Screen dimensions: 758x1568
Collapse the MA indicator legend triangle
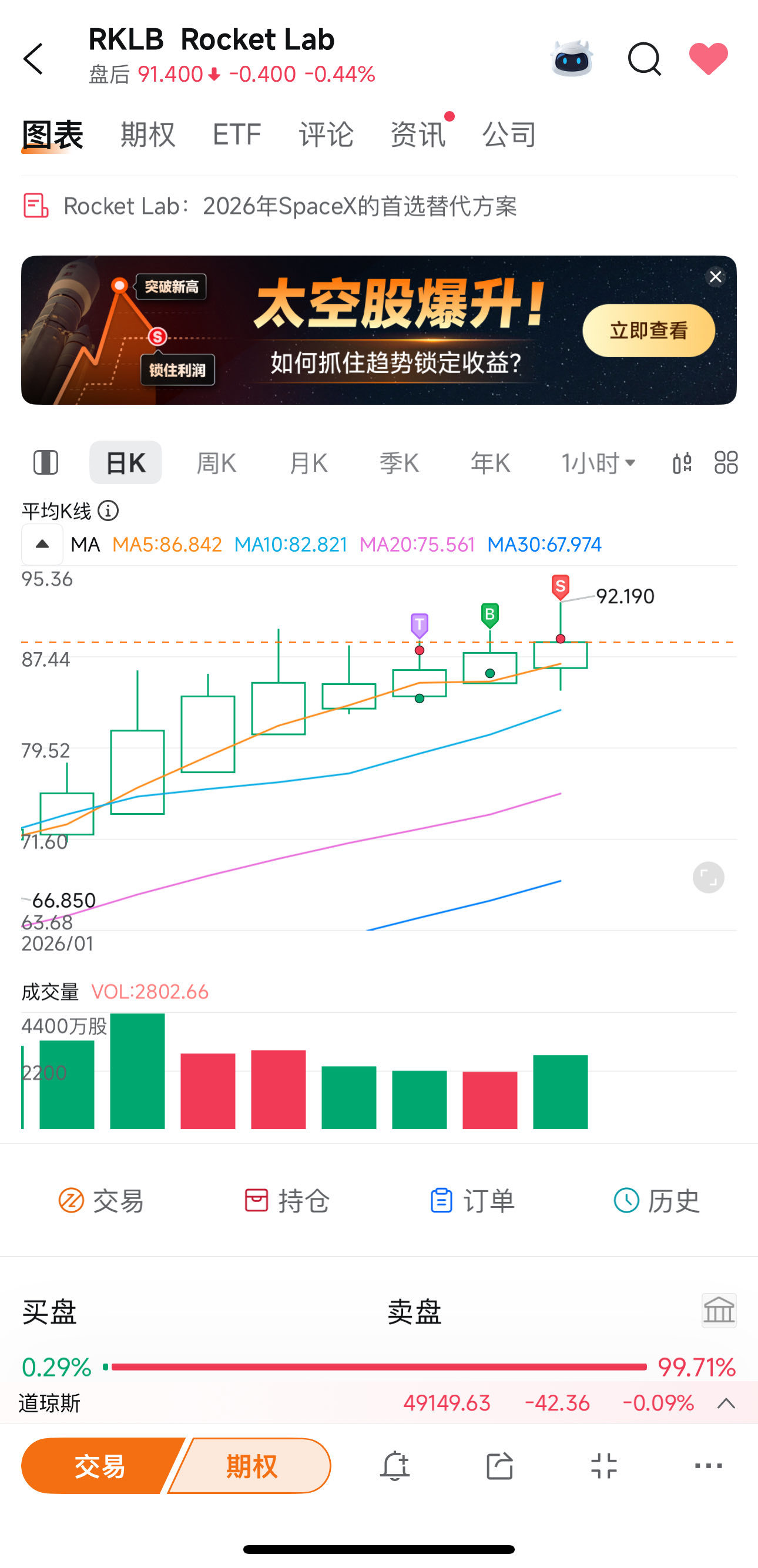pos(42,544)
